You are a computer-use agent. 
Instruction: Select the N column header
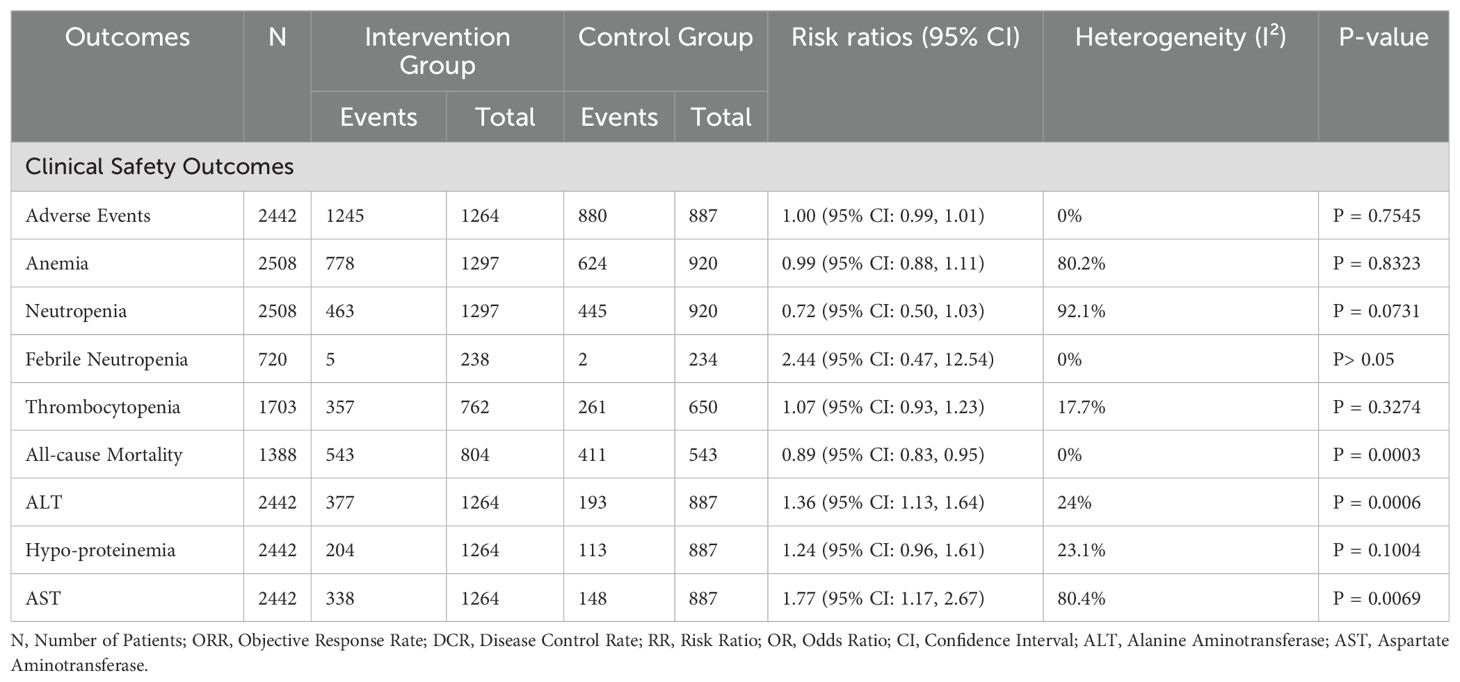[x=277, y=38]
